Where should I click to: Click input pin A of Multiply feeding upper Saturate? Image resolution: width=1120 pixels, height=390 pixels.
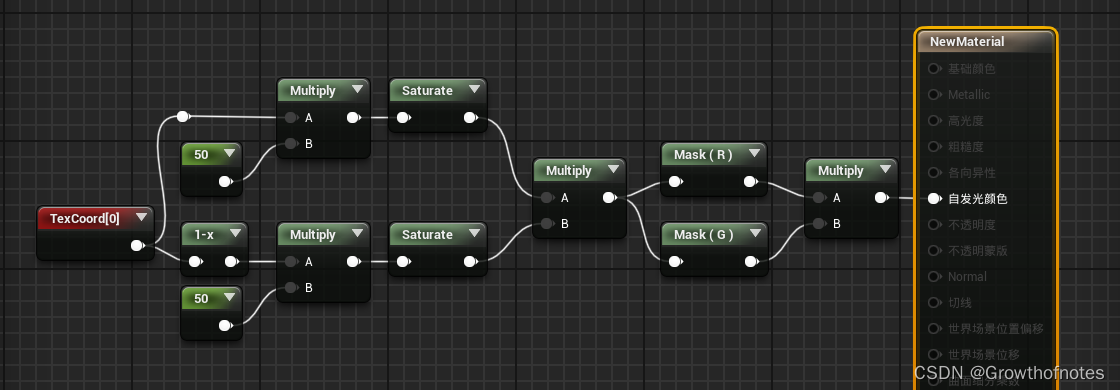291,118
